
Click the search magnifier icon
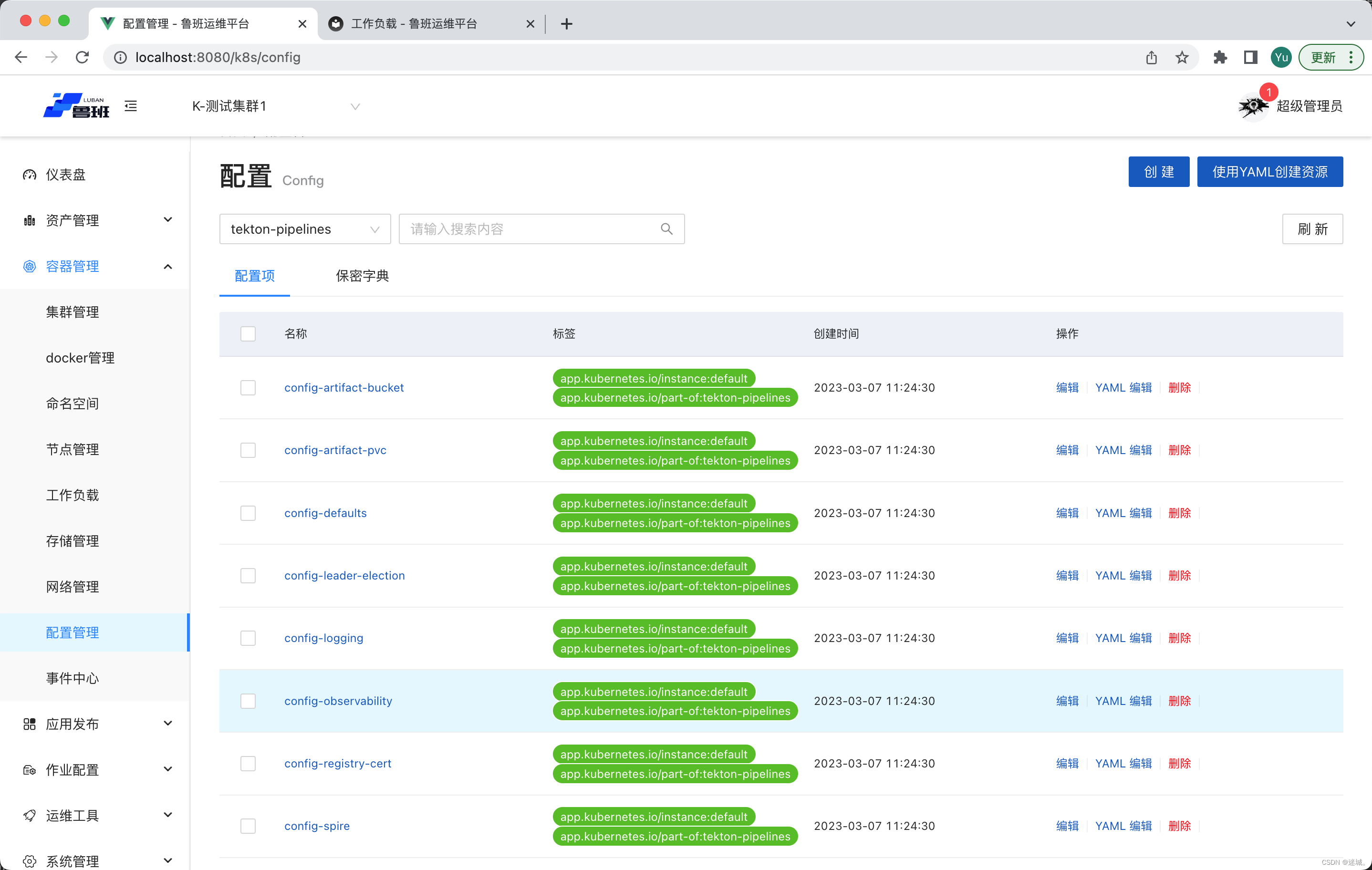point(666,229)
